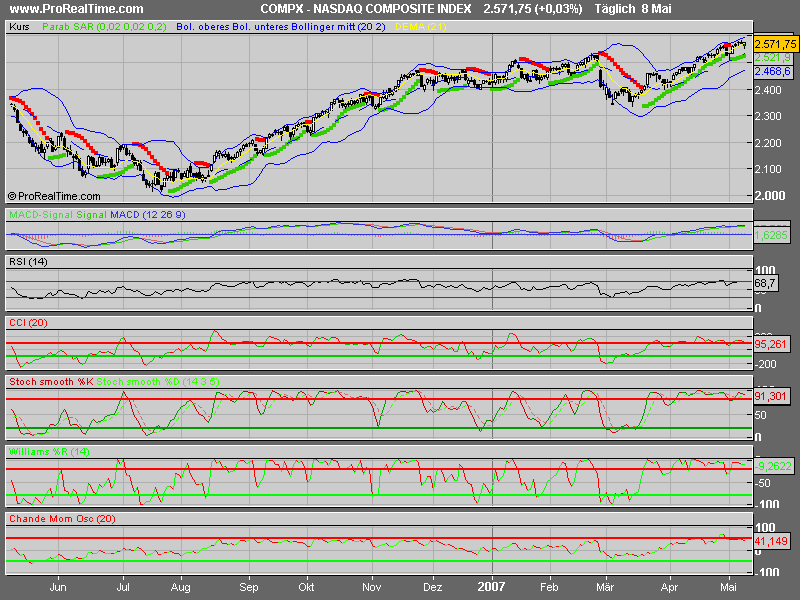Click the 2.571,75 (+0,03%) quote in the header
Viewport: 800px width, 600px height.
coord(533,9)
